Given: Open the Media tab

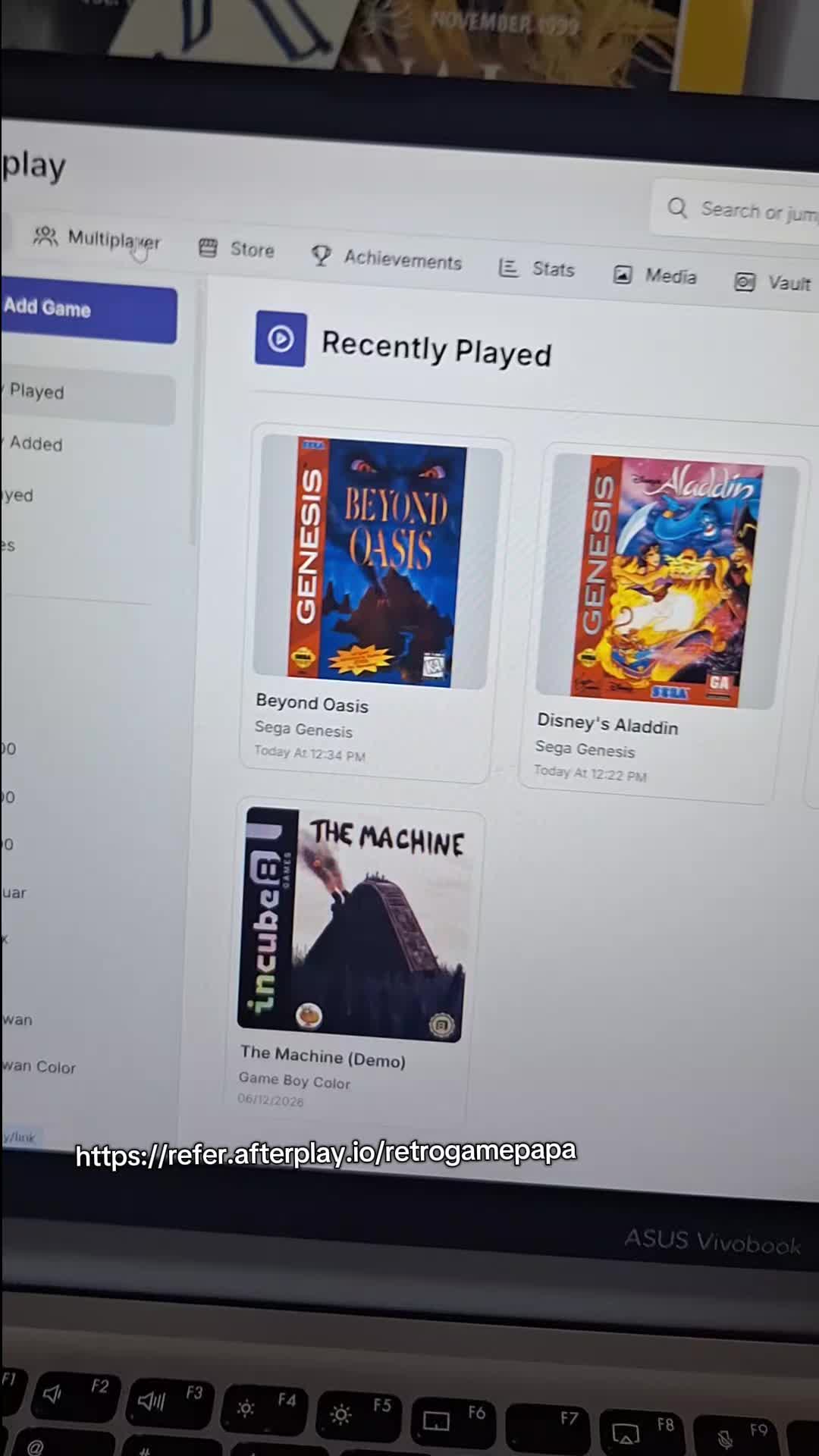Looking at the screenshot, I should click(x=655, y=275).
